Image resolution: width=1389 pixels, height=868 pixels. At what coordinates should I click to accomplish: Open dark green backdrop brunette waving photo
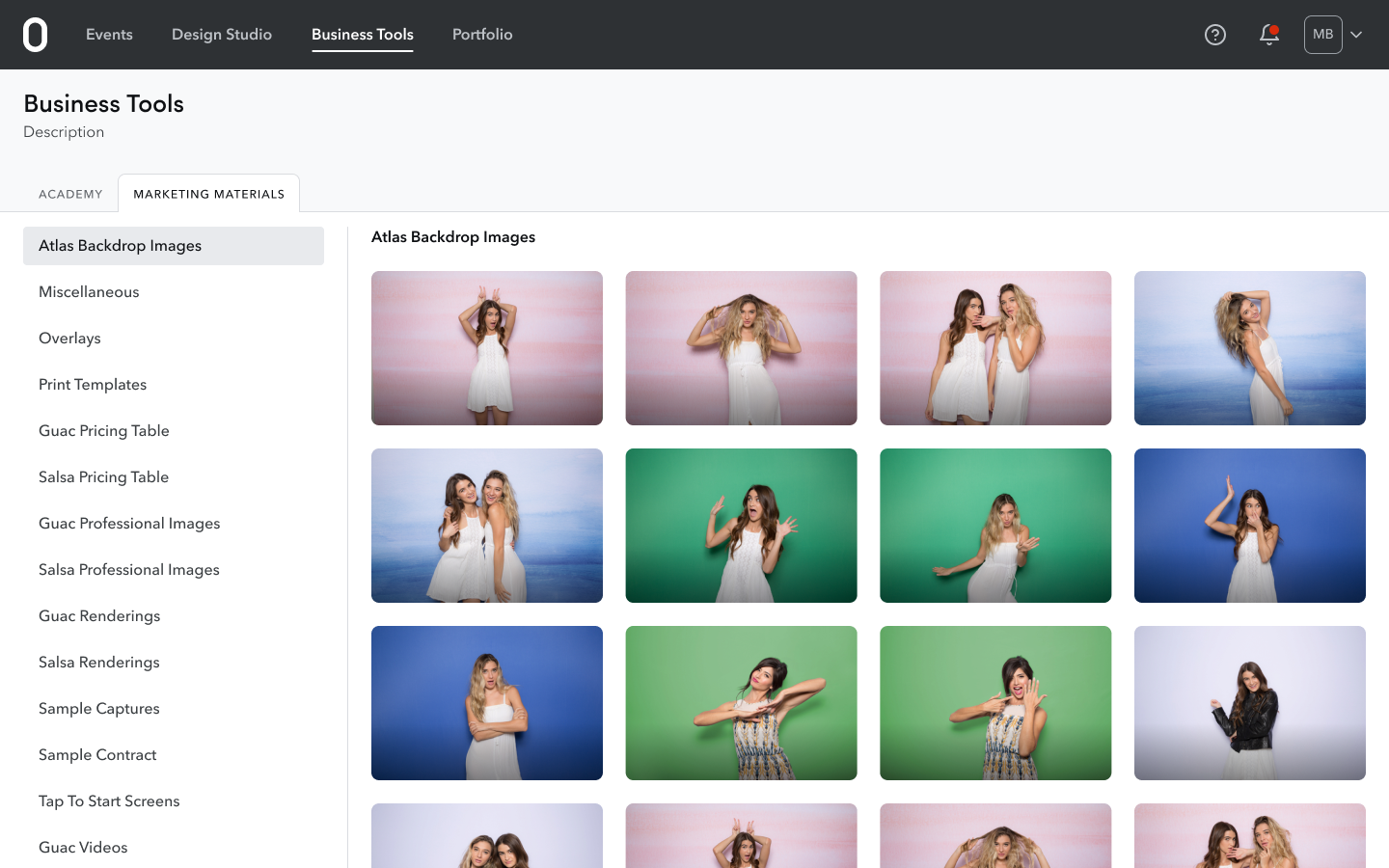point(741,526)
